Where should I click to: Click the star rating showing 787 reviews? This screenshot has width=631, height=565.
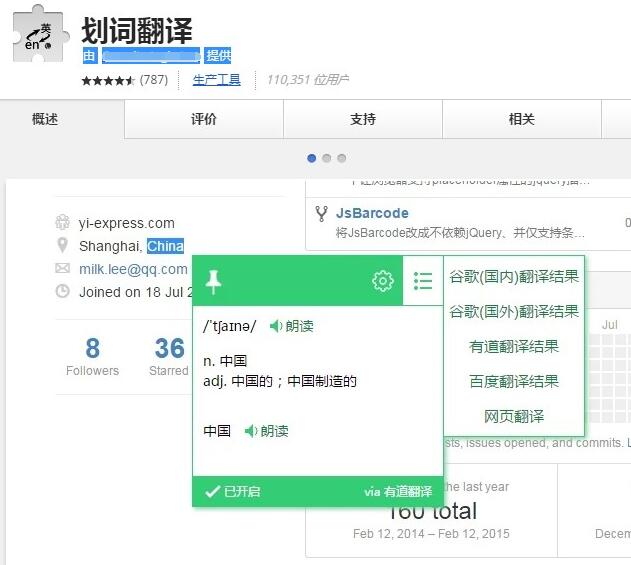click(x=108, y=80)
